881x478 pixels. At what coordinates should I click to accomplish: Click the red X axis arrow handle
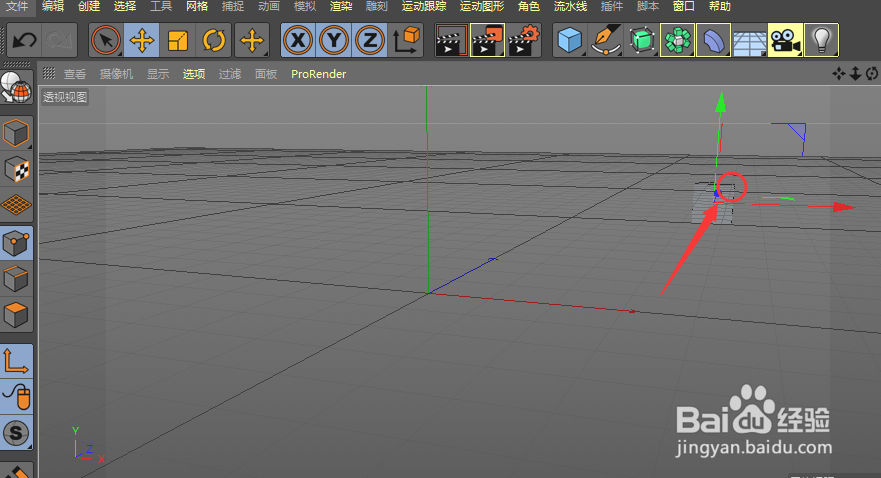click(844, 207)
